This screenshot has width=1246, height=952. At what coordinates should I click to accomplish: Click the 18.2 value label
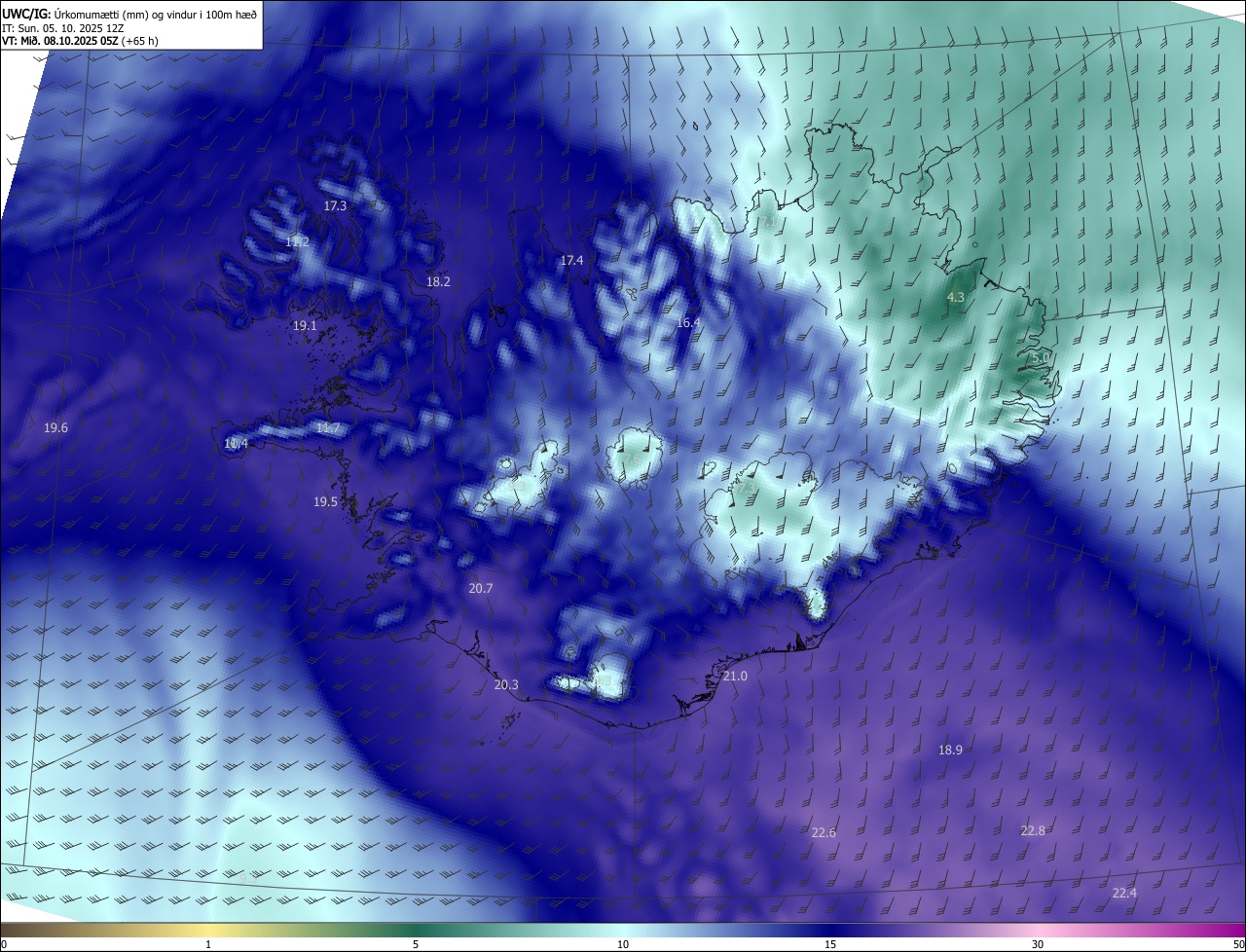point(438,281)
